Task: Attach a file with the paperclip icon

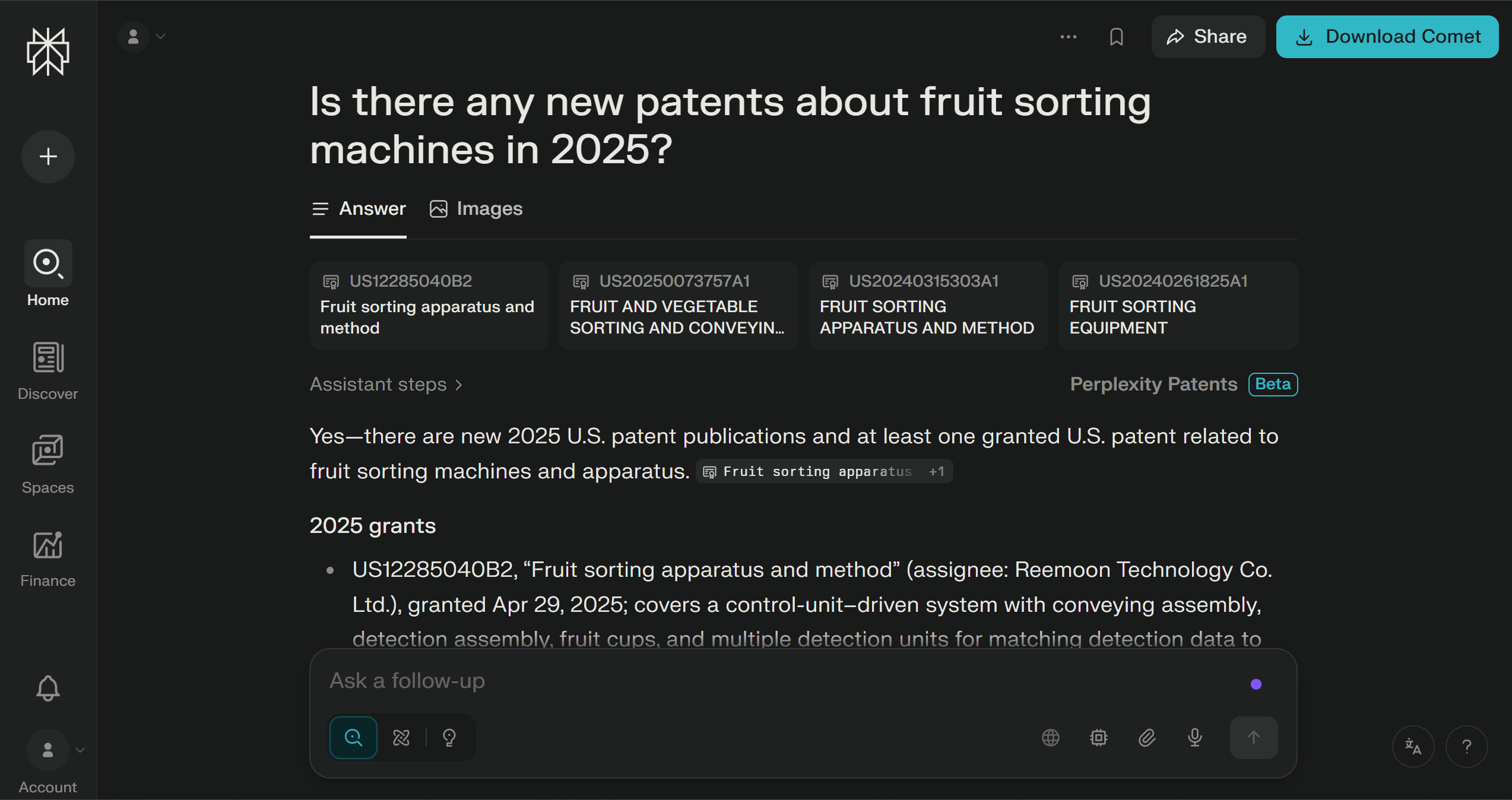Action: pos(1146,738)
